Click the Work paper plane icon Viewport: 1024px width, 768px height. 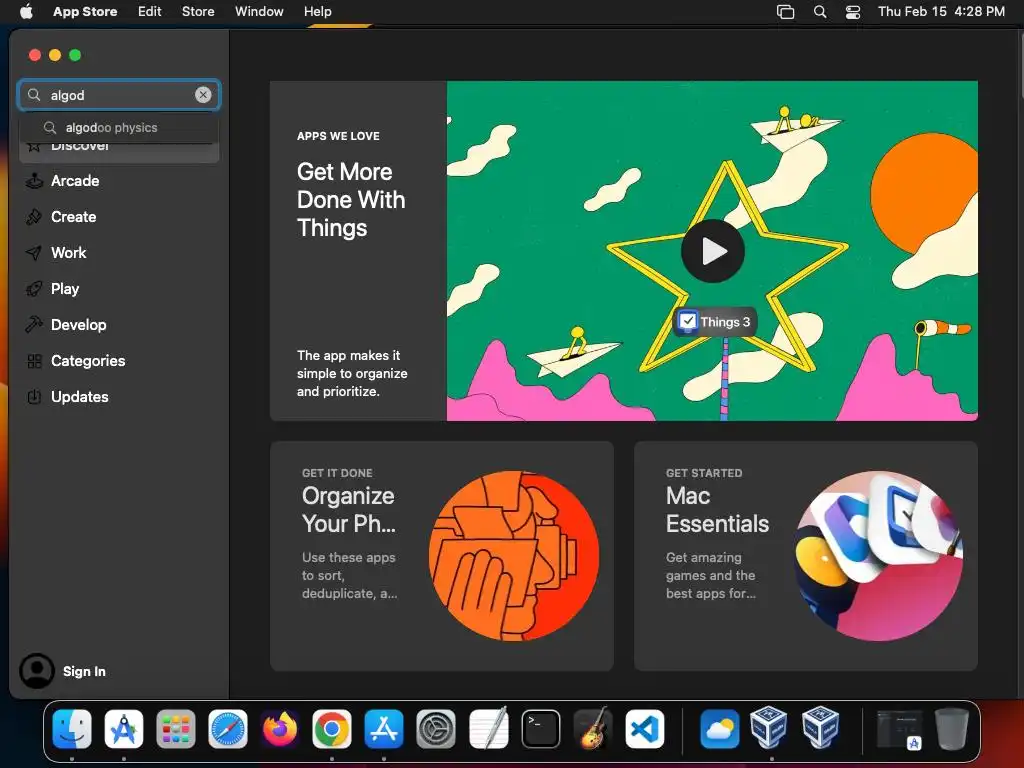point(34,253)
